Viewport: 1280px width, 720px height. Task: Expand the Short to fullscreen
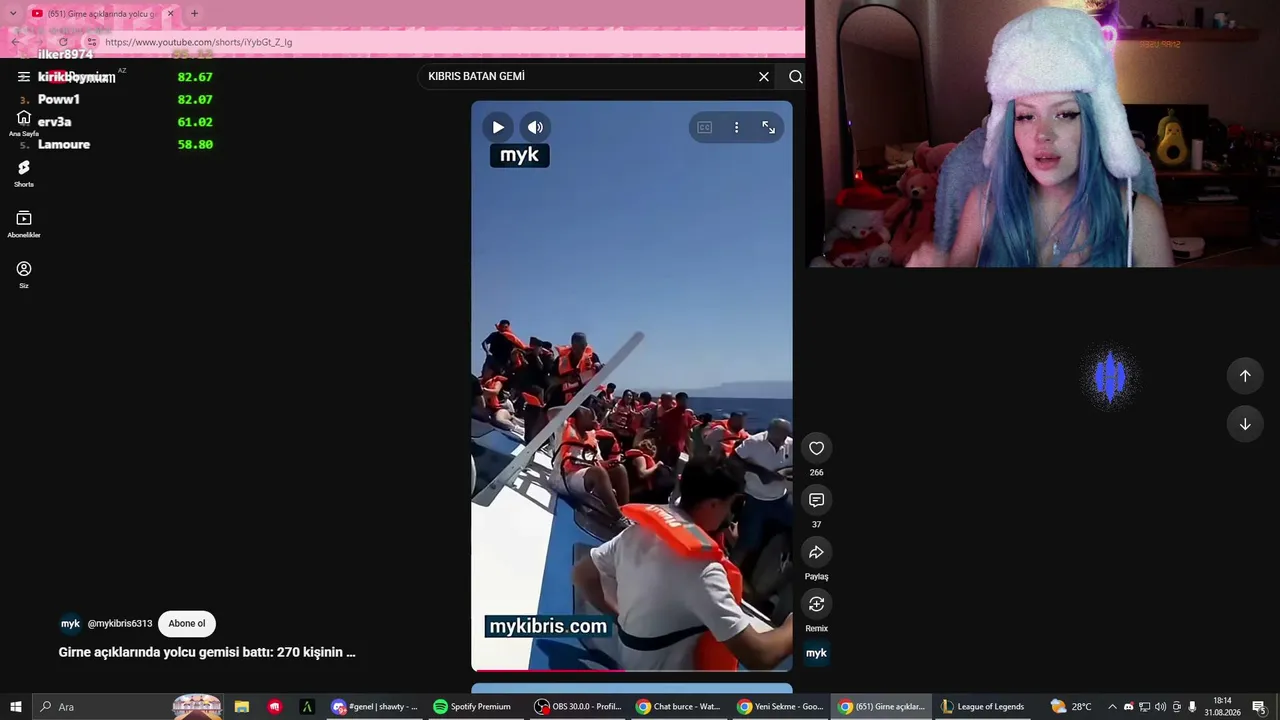point(768,127)
